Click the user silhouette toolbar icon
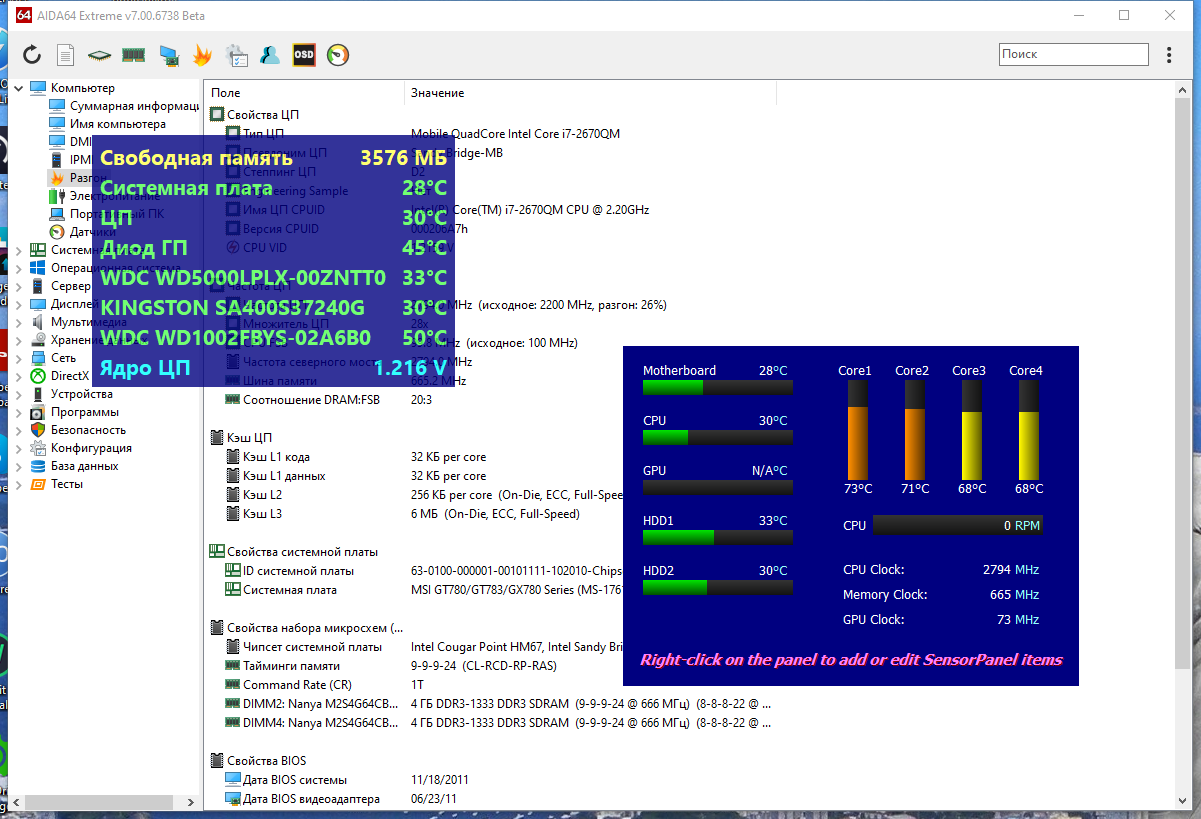Image resolution: width=1201 pixels, height=819 pixels. (x=270, y=55)
